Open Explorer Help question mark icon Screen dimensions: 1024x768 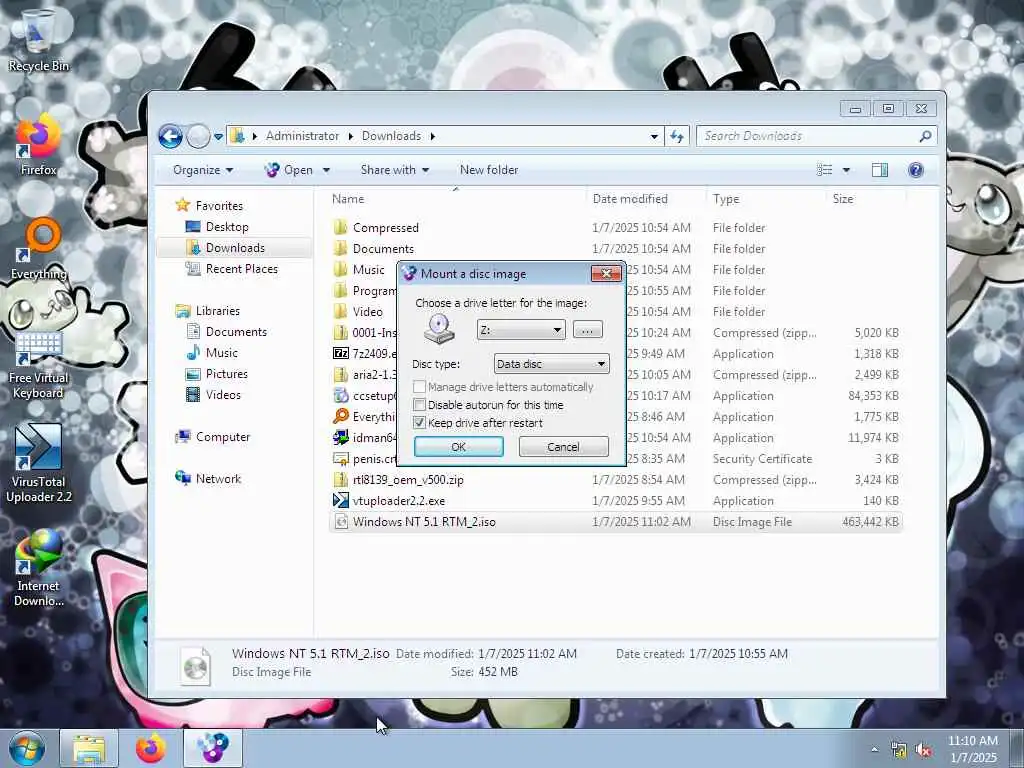916,170
